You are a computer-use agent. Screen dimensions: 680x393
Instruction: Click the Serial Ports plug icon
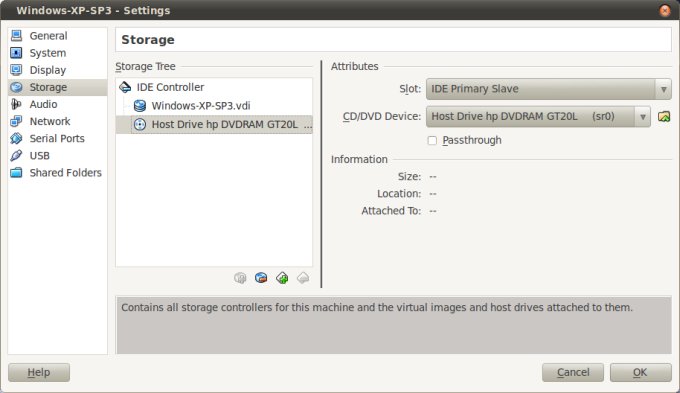pos(16,138)
